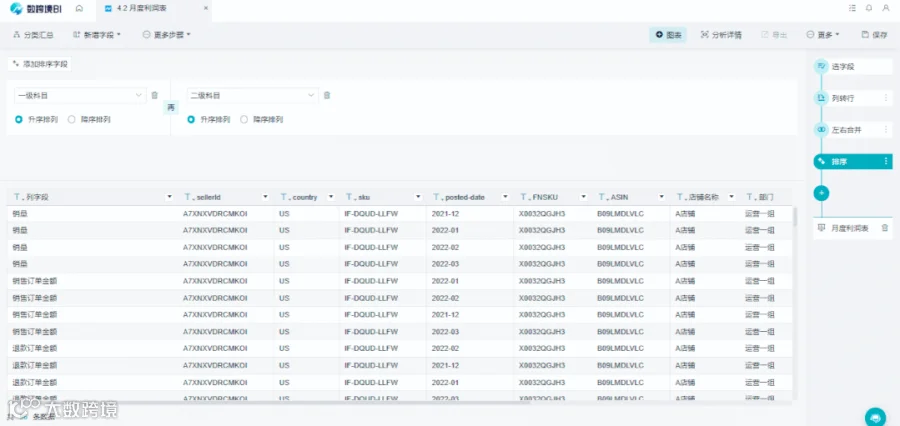Delete the 二级科目 sort field with the trash icon
The height and width of the screenshot is (426, 900).
coord(327,95)
